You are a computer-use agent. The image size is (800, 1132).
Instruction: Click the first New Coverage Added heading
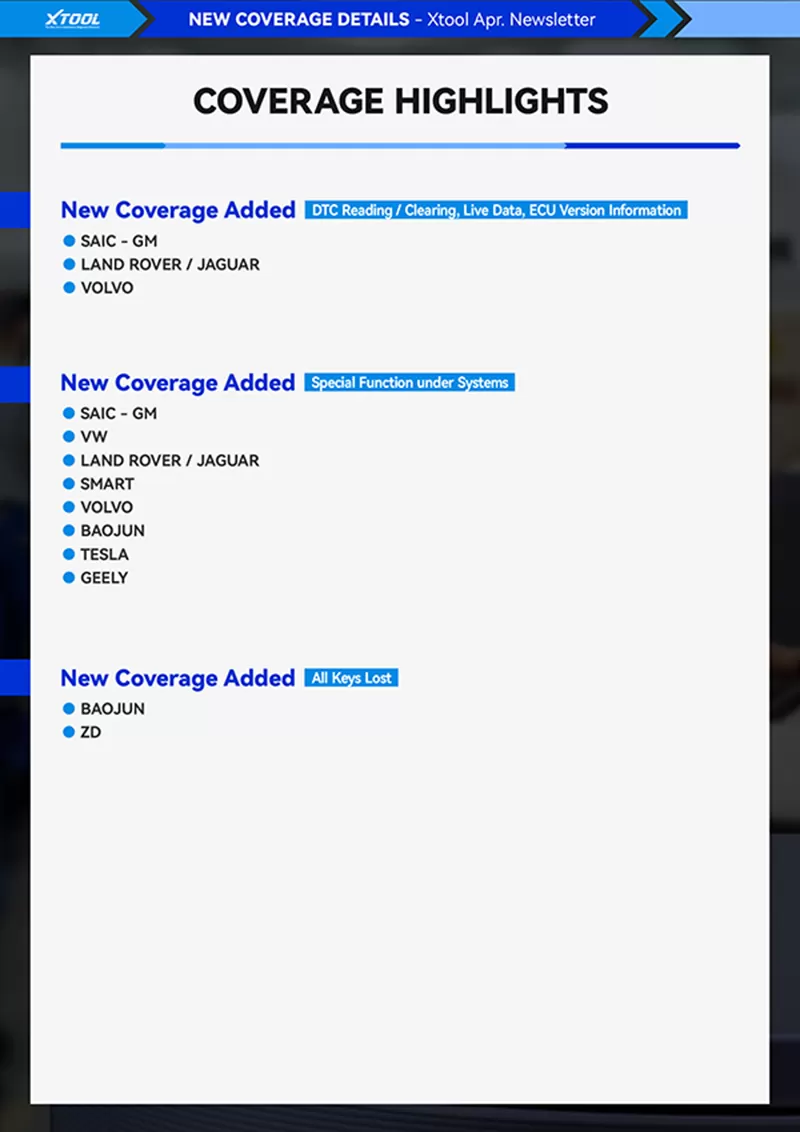178,210
